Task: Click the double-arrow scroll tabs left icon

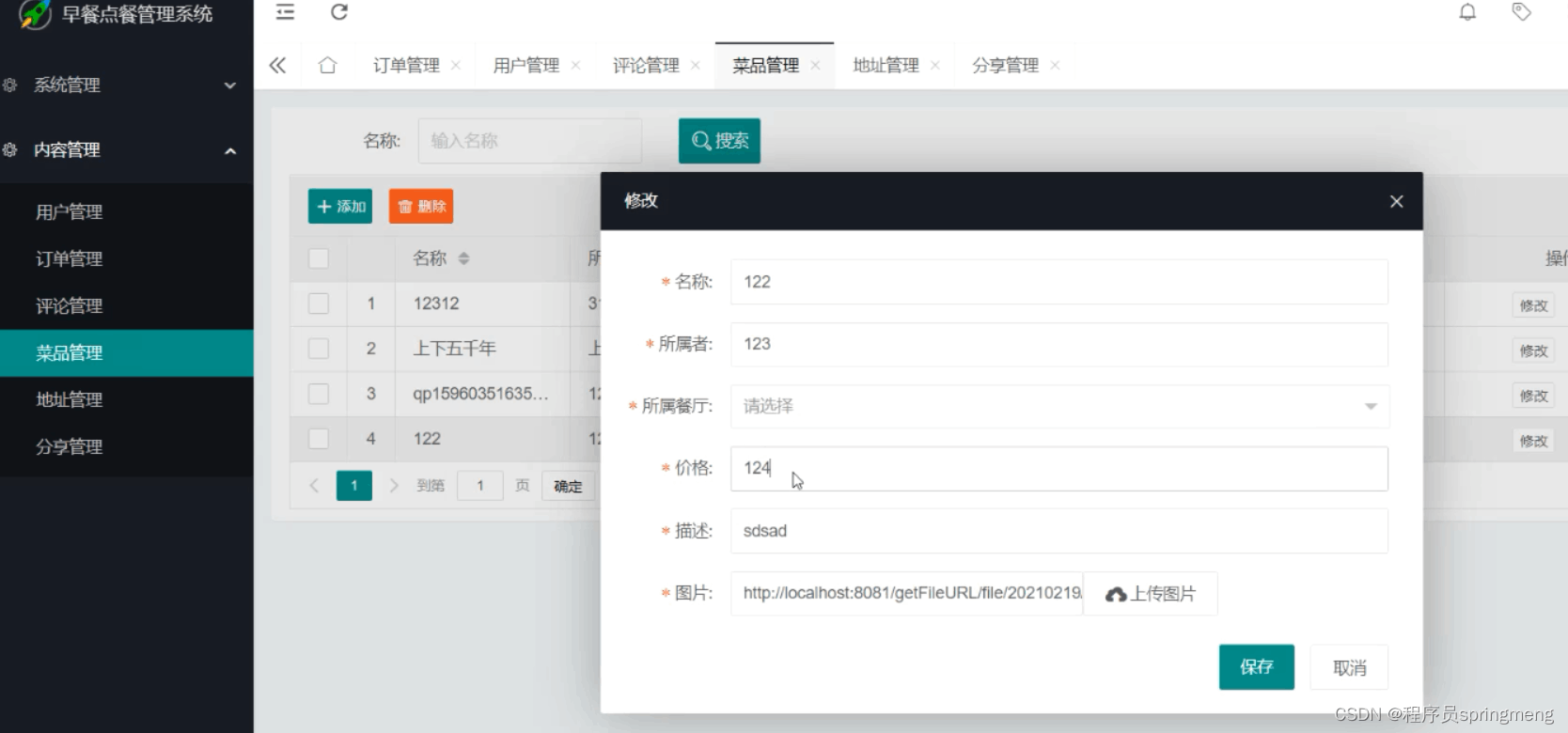Action: 277,65
